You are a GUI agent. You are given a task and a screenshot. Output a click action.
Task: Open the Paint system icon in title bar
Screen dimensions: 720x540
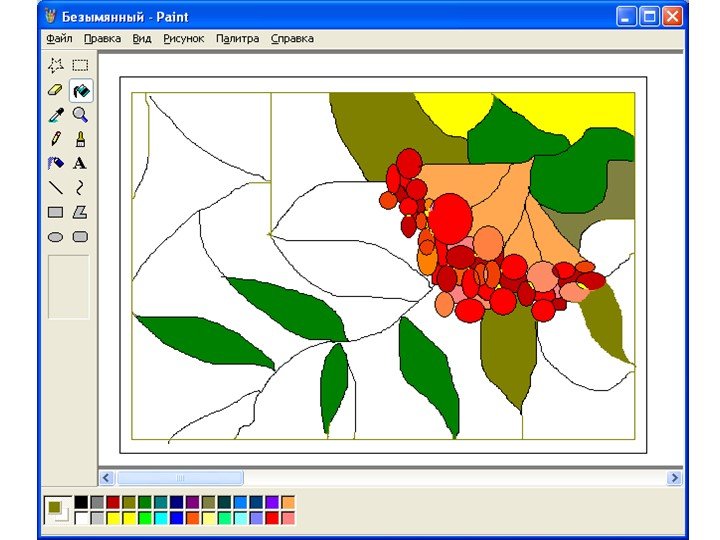(50, 17)
